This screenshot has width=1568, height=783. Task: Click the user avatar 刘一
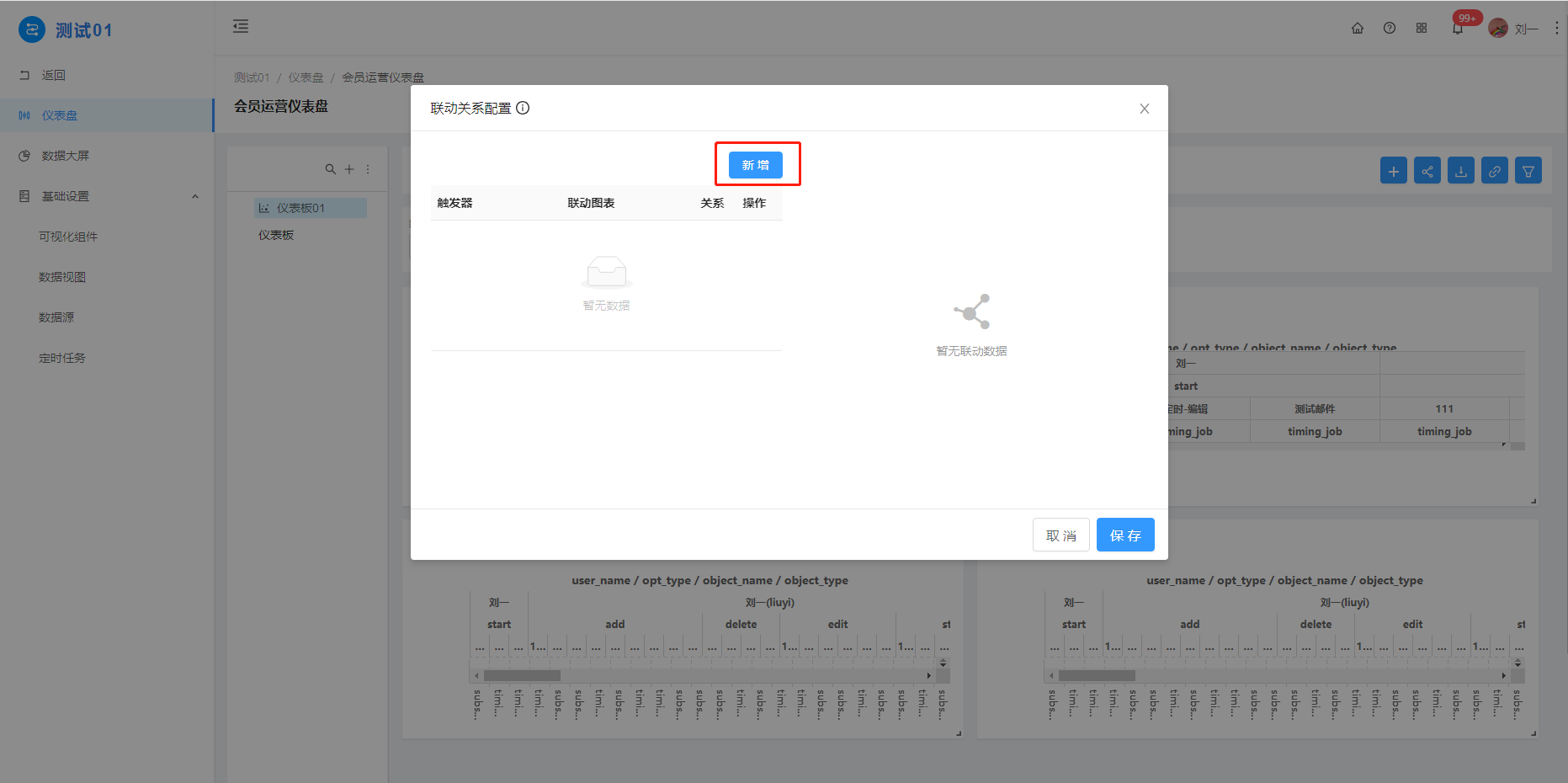1498,28
